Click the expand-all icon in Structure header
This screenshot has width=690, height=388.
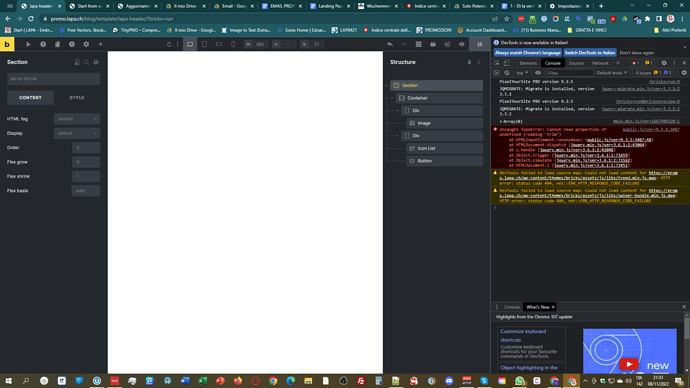tap(479, 62)
